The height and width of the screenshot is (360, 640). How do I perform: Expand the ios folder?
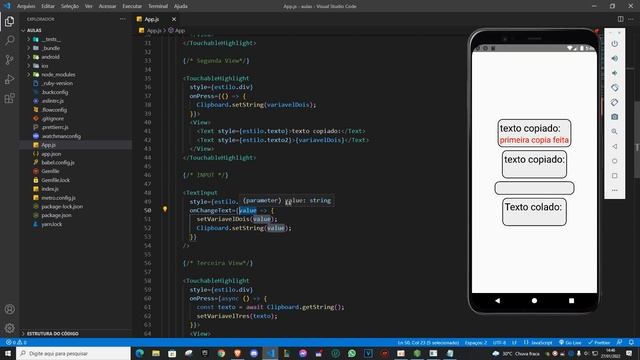(44, 66)
